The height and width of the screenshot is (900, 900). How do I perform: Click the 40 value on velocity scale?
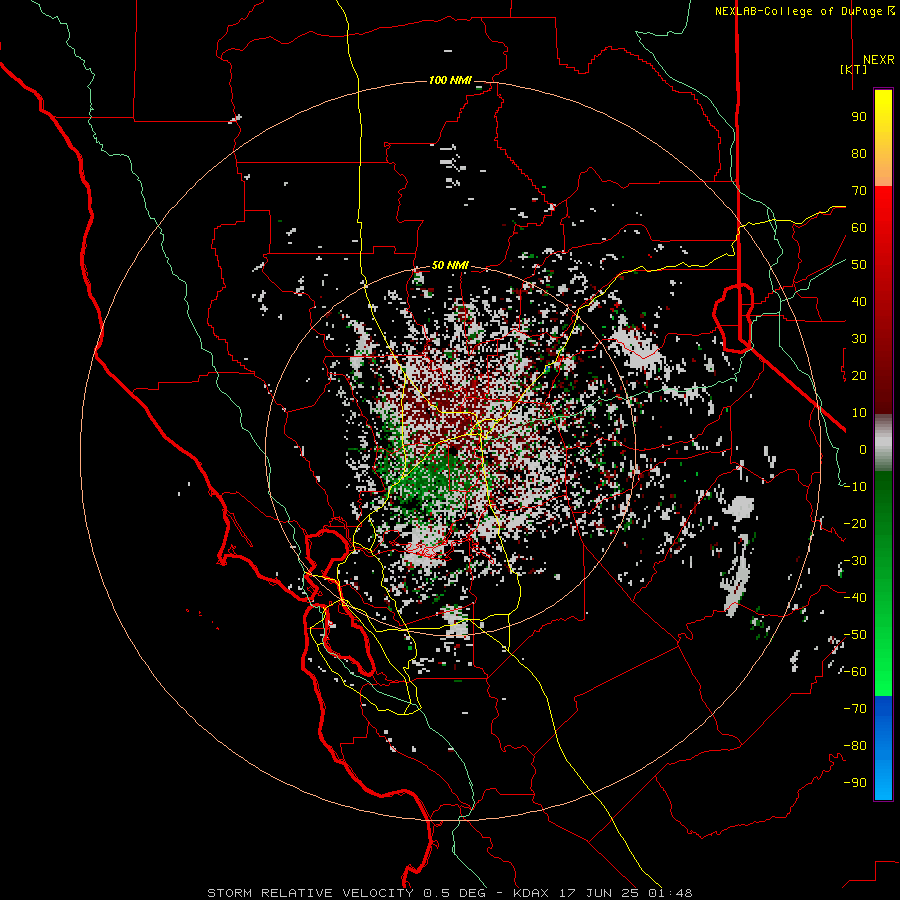click(859, 301)
